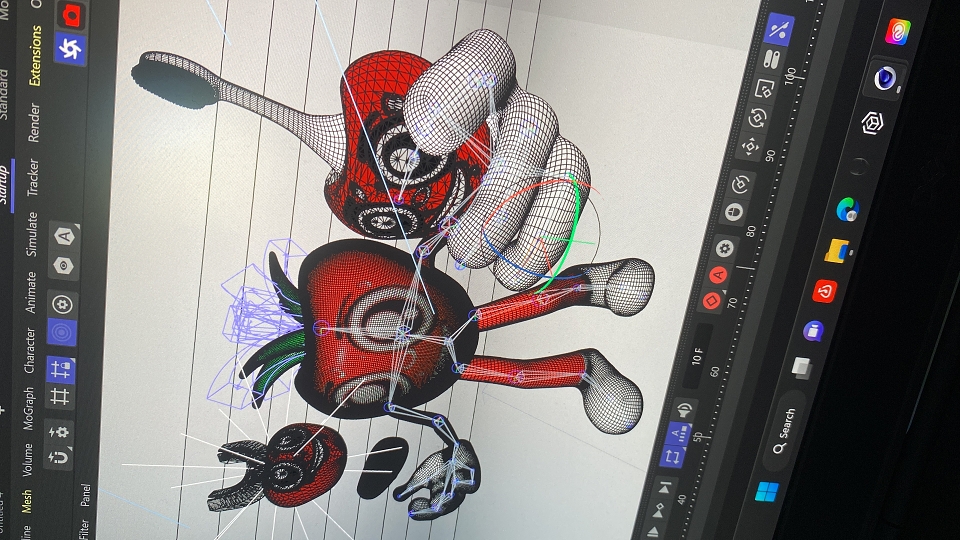Click the plain grid workplane icon
Image resolution: width=960 pixels, height=540 pixels.
(60, 396)
